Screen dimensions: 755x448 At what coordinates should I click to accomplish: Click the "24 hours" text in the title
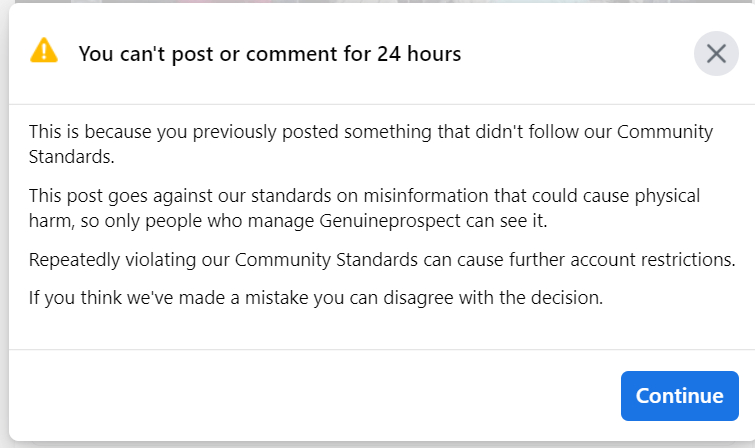click(419, 54)
